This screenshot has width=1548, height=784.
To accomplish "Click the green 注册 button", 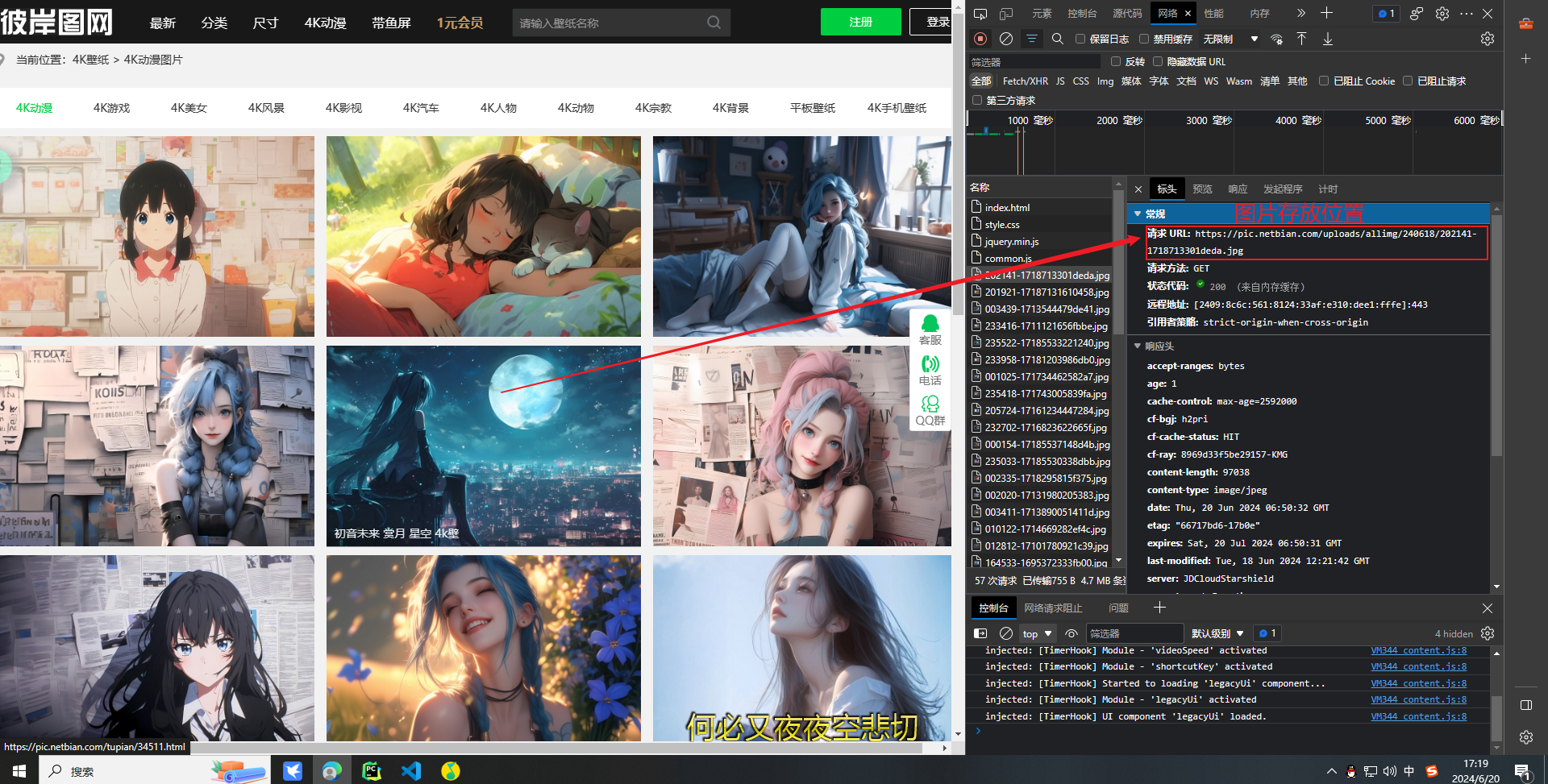I will 860,22.
